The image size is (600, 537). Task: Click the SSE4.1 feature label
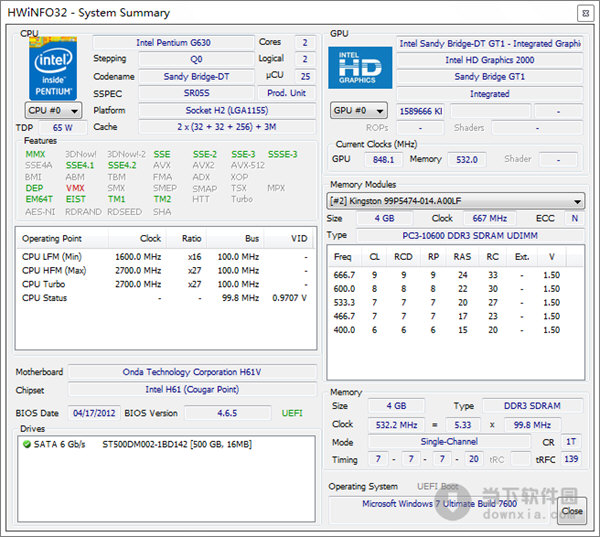[80, 165]
